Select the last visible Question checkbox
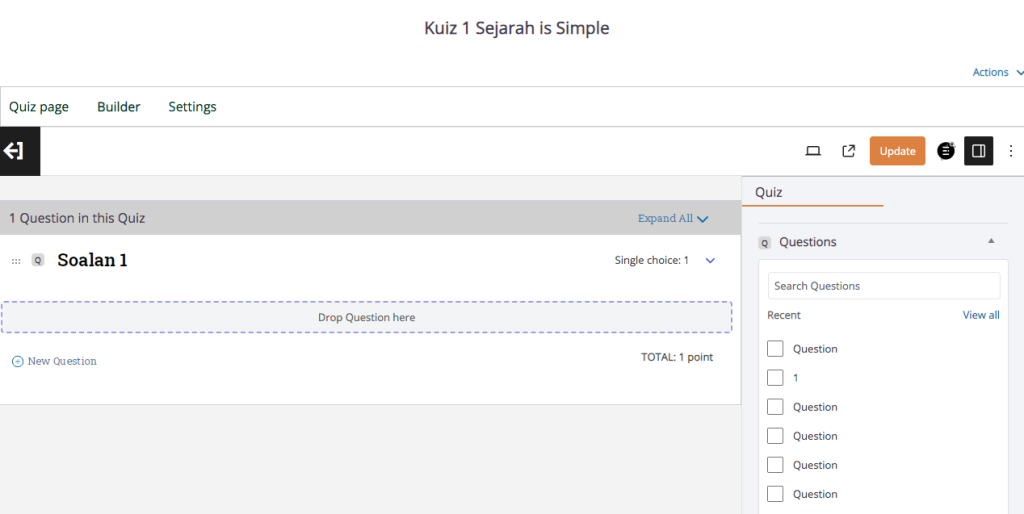The width and height of the screenshot is (1024, 514). coord(775,494)
